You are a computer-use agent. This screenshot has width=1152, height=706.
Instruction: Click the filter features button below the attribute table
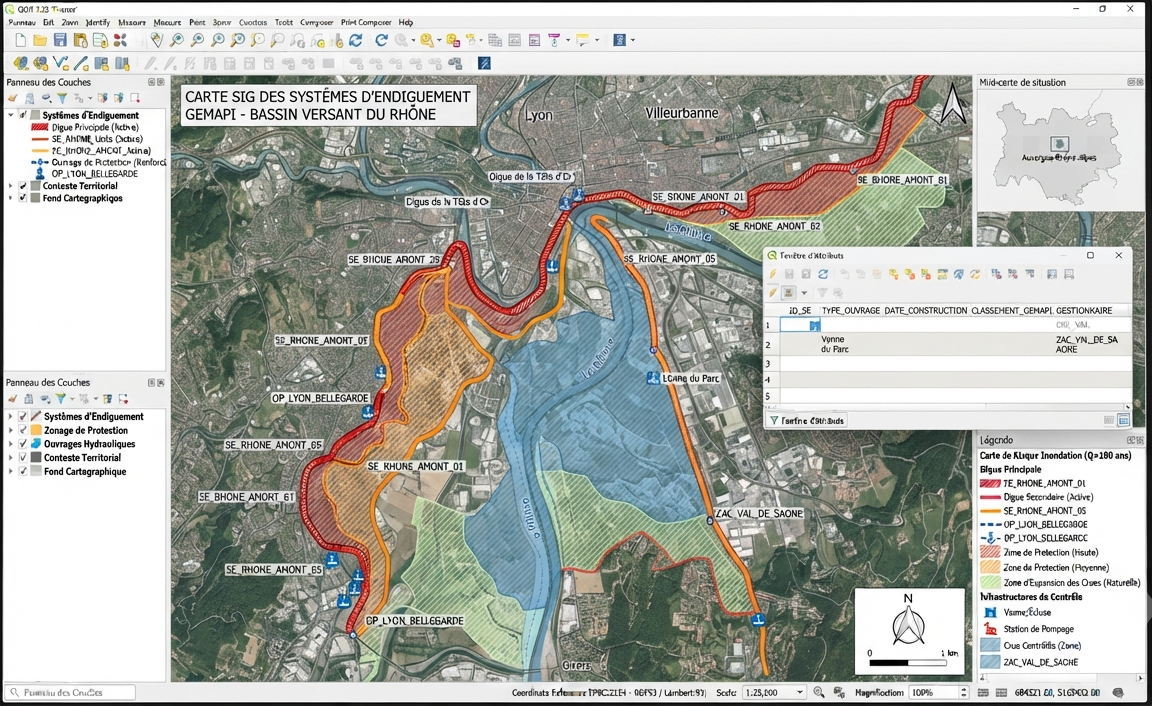pos(807,420)
